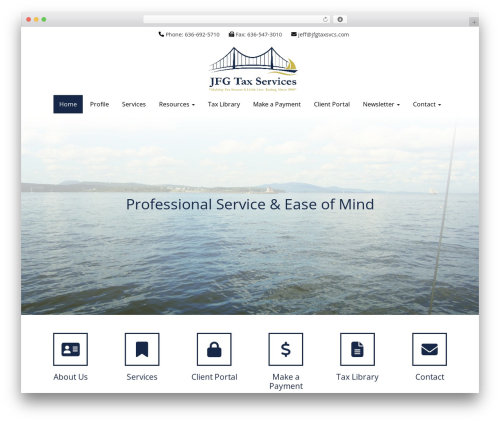Viewport: 500px width, 423px height.
Task: Expand the Newsletter dropdown menu
Action: tap(381, 104)
